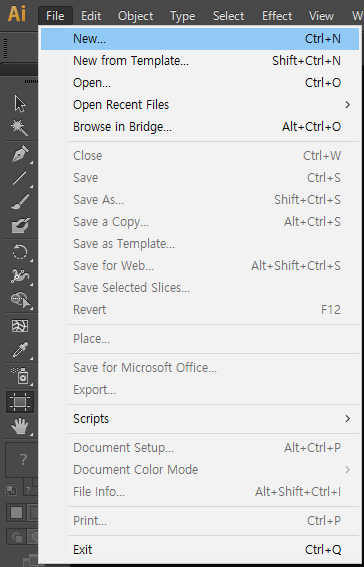Open the Edit menu

point(91,16)
